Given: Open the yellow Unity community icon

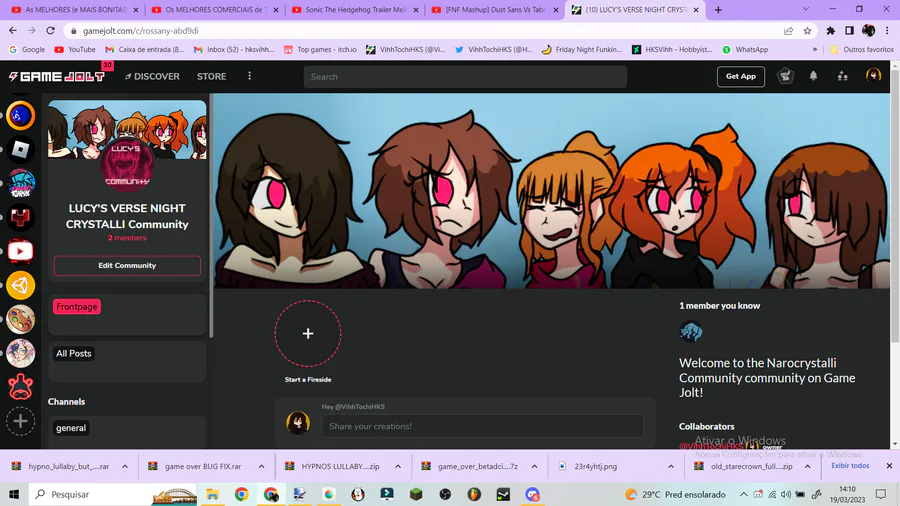Looking at the screenshot, I should (x=21, y=285).
